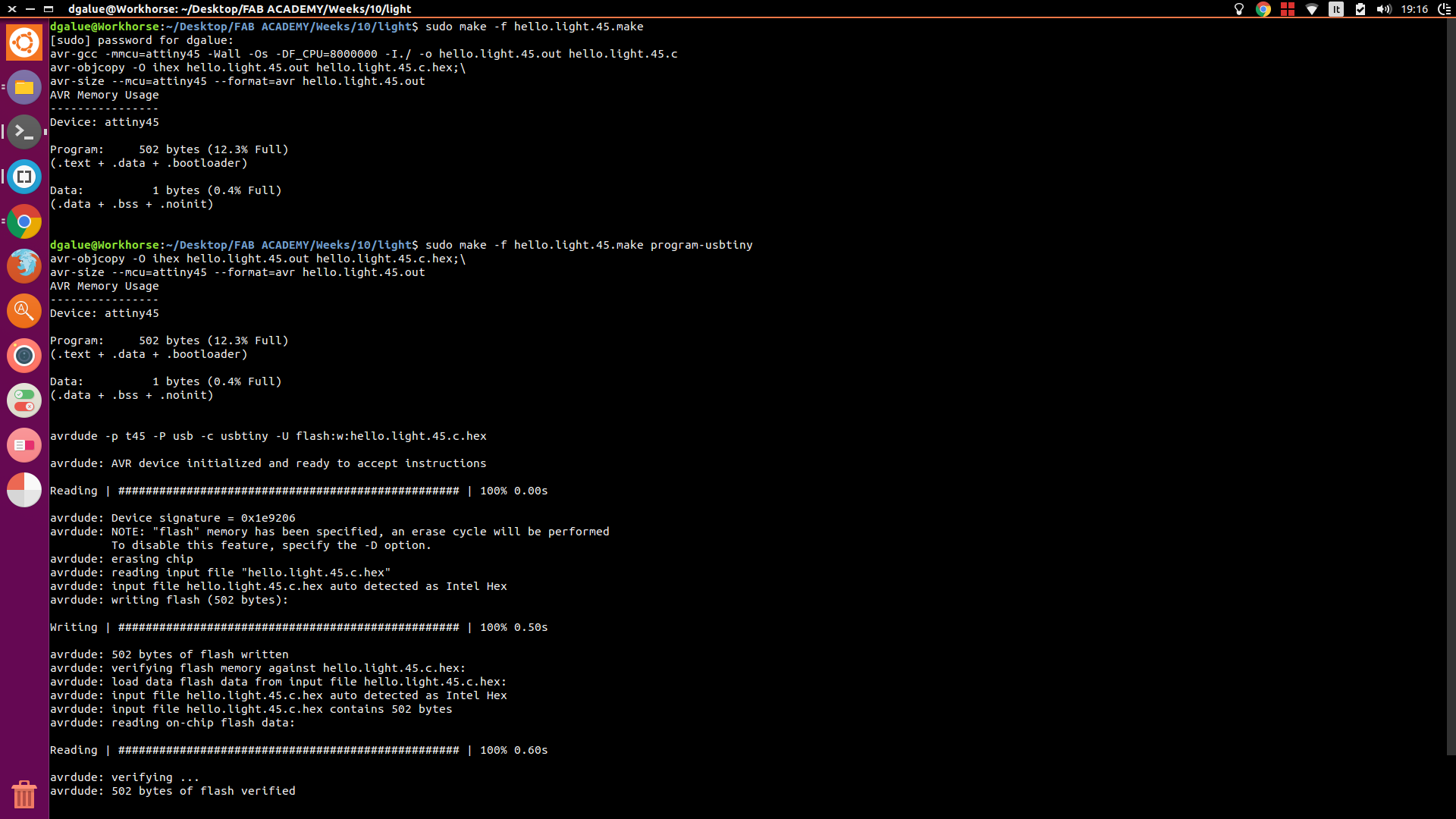Open the Ubuntu Dash launcher

click(24, 42)
